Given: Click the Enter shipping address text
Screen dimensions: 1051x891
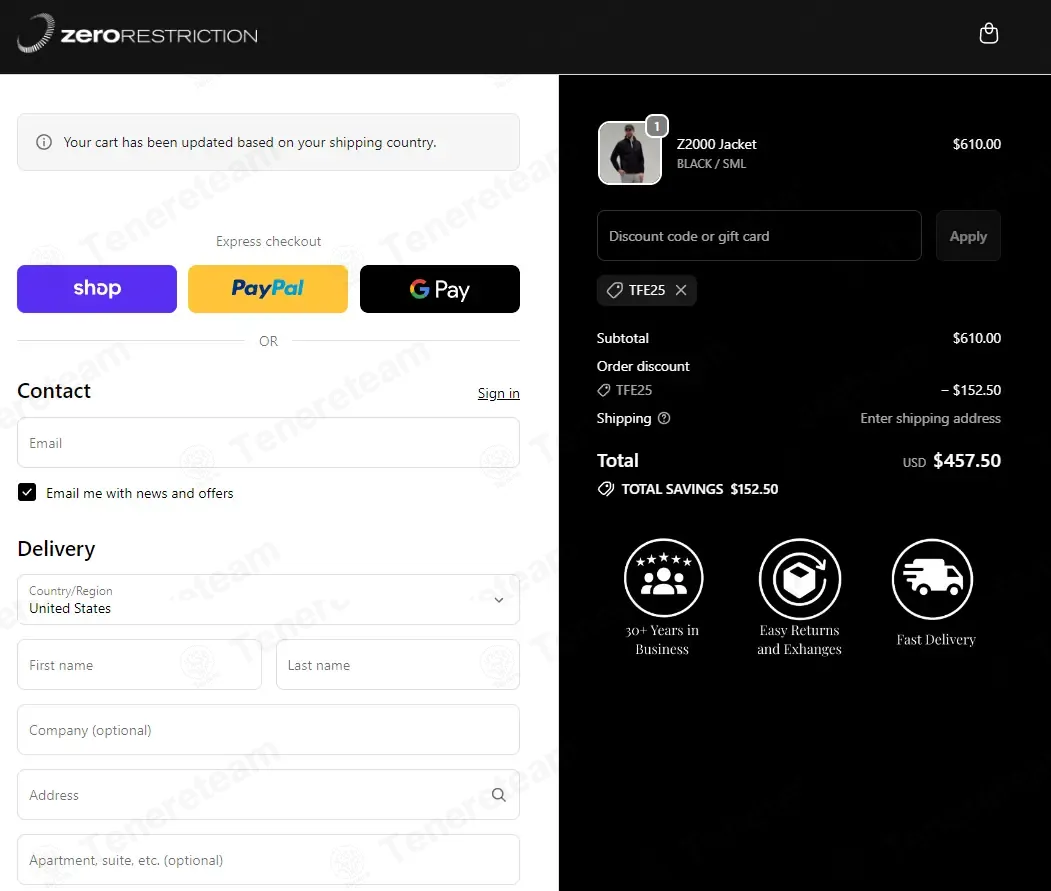Looking at the screenshot, I should coord(930,418).
